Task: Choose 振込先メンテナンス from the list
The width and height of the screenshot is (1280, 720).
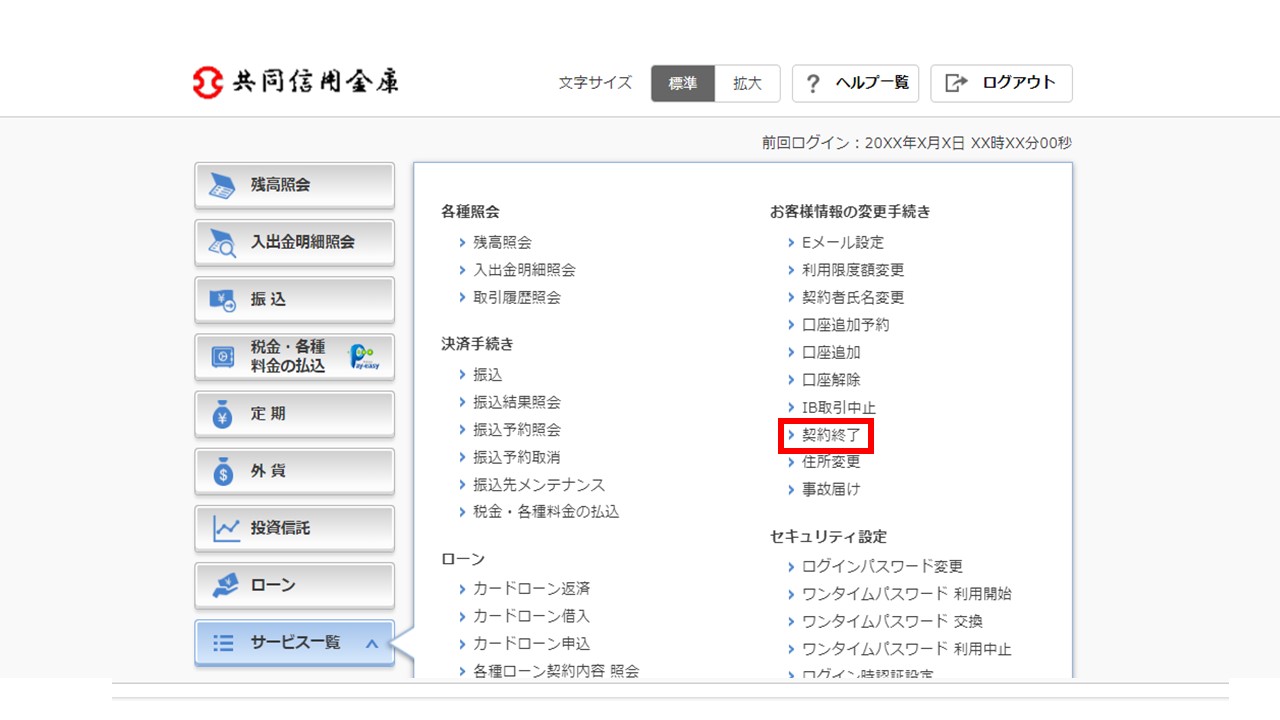Action: point(538,485)
